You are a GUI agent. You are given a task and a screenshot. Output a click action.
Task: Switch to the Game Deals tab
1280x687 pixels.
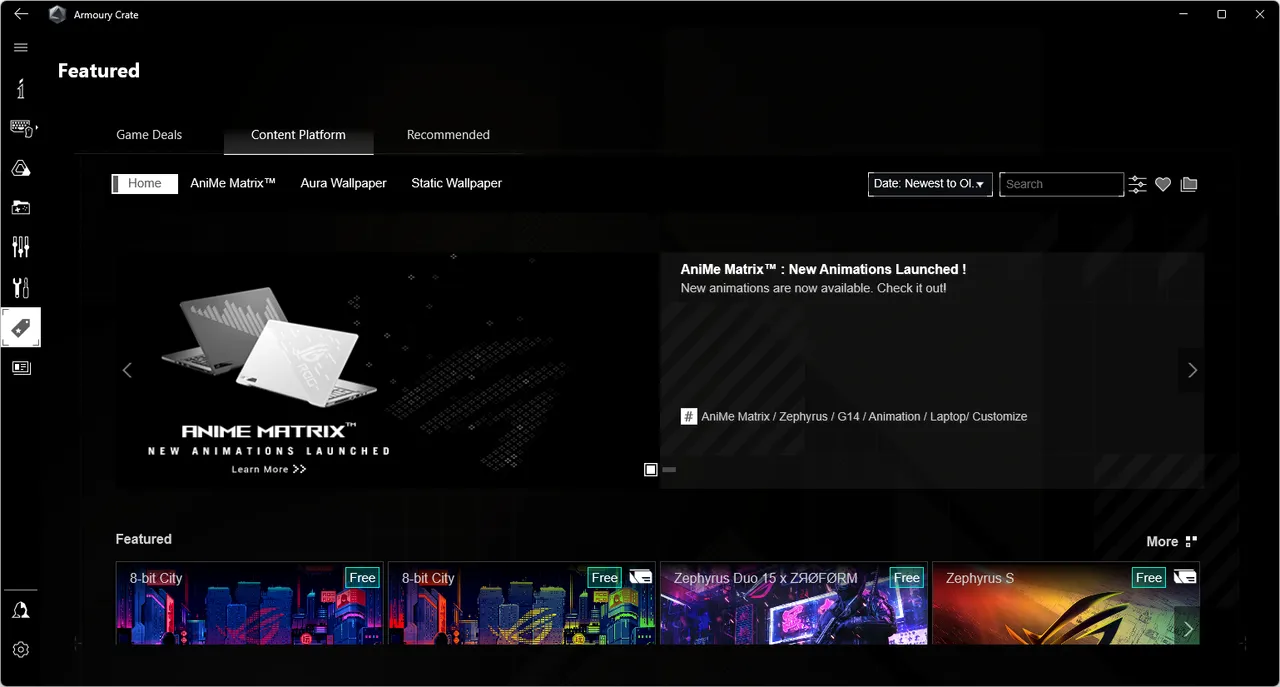149,135
